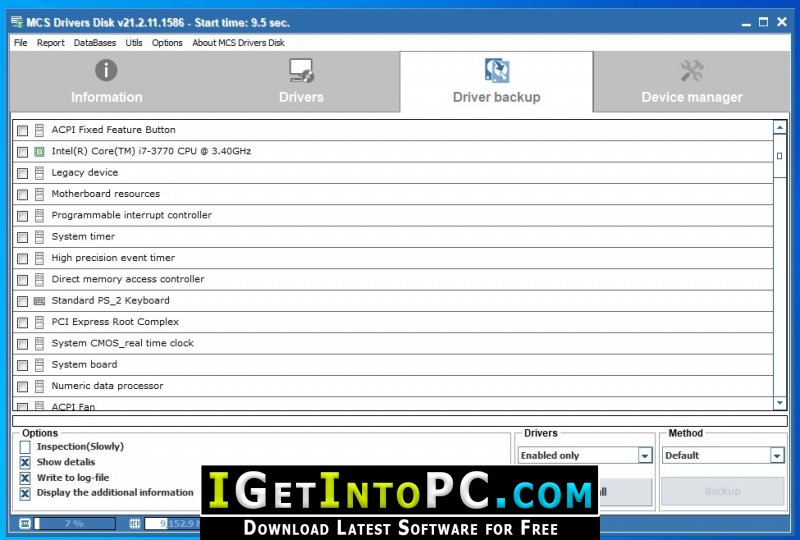
Task: Click the Programmable interrupt controller row icon
Action: (x=39, y=215)
